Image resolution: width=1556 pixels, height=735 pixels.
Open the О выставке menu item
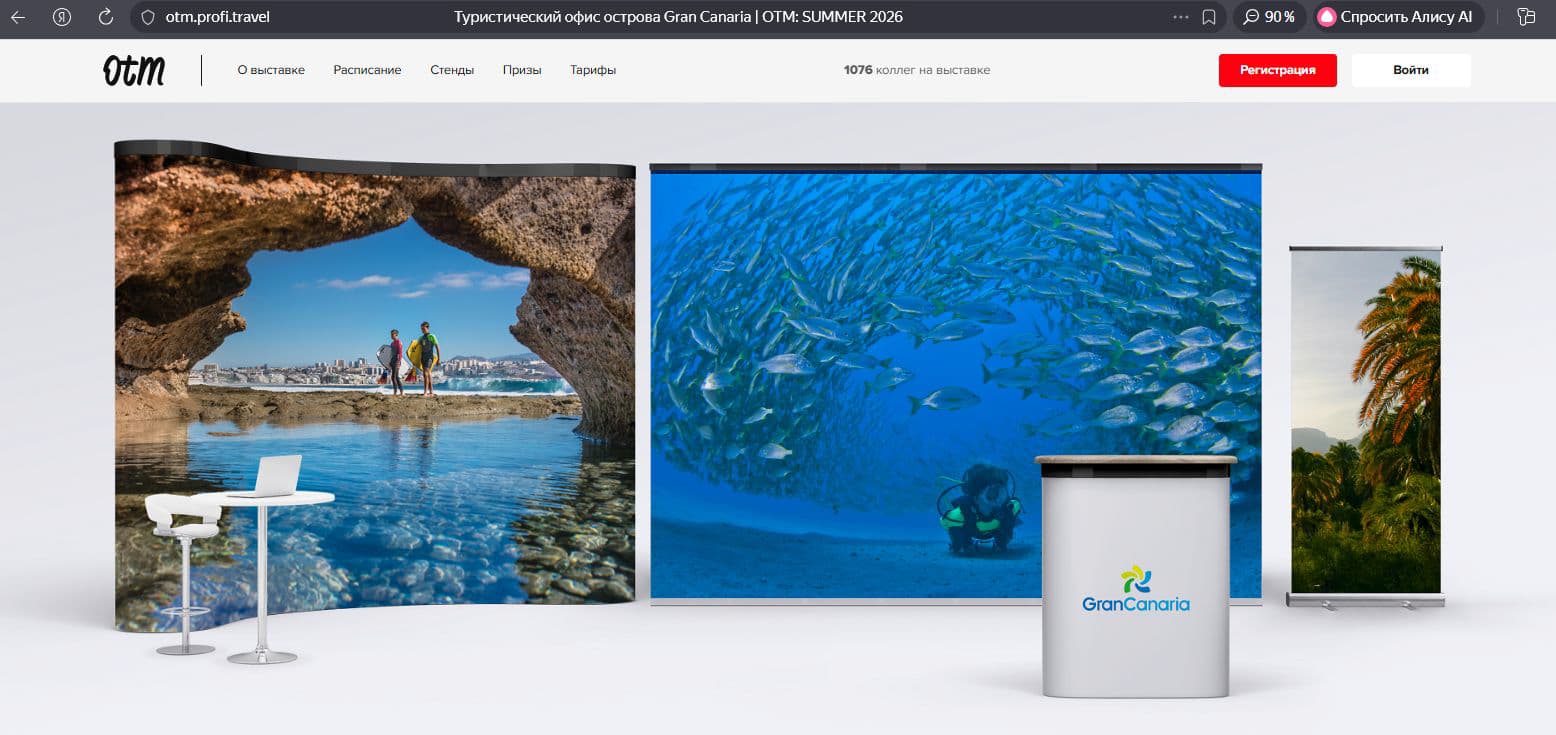[x=271, y=70]
